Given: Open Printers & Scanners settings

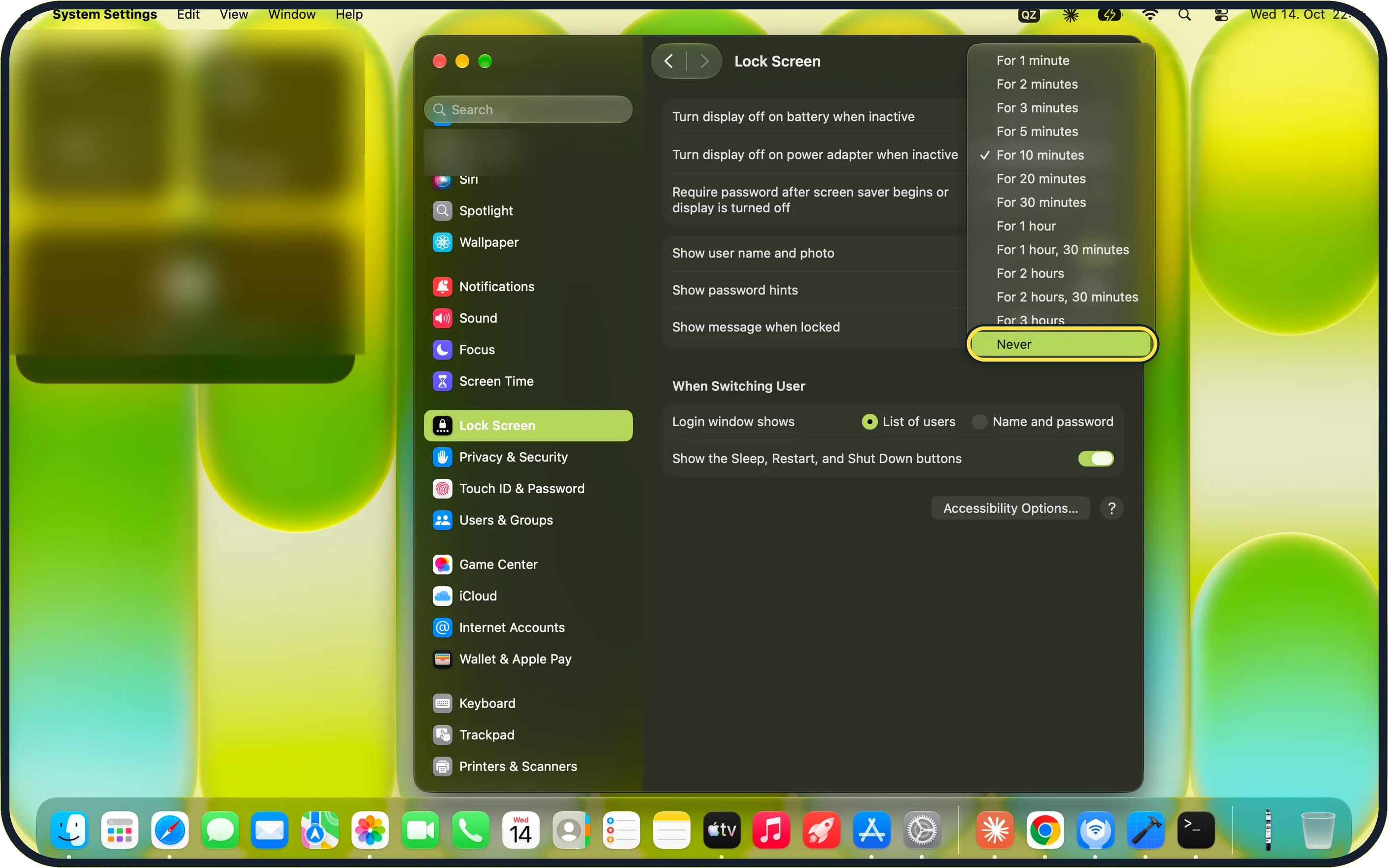Looking at the screenshot, I should pyautogui.click(x=528, y=767).
